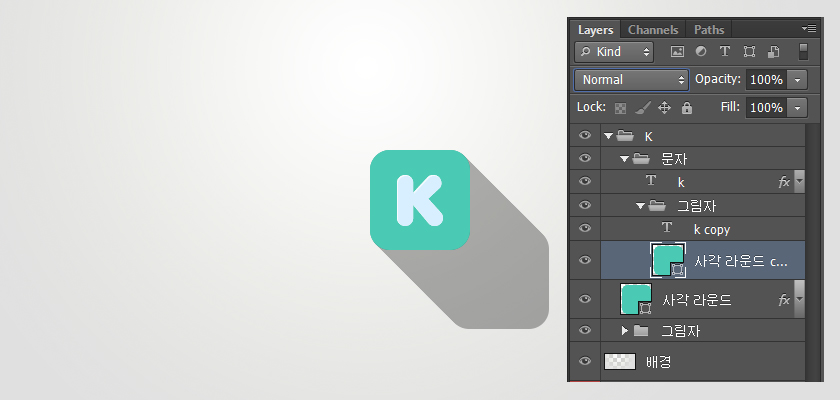Select the 사각 라운드 copy layer thumbnail
Screen dimensions: 840x400
coord(668,260)
